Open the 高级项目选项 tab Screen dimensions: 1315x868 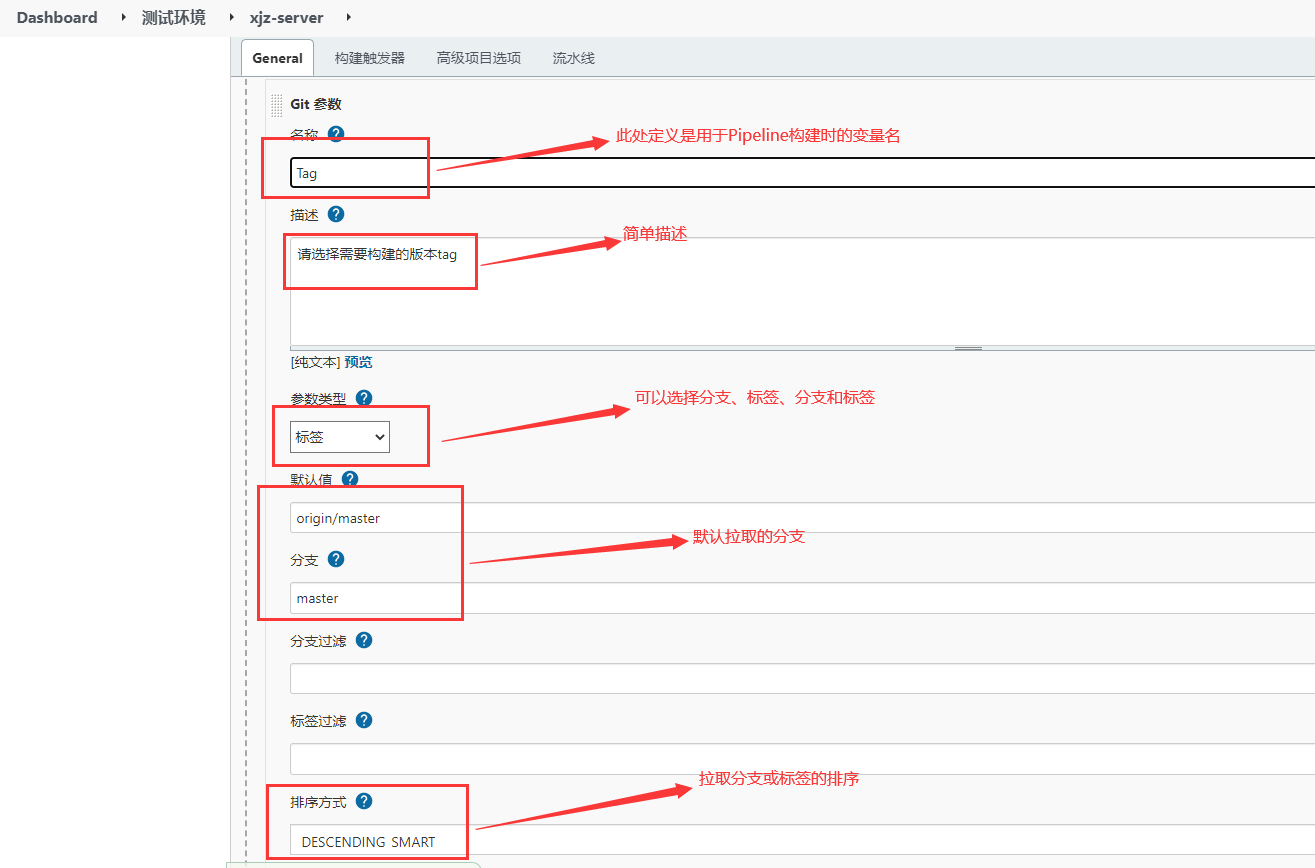tap(478, 58)
